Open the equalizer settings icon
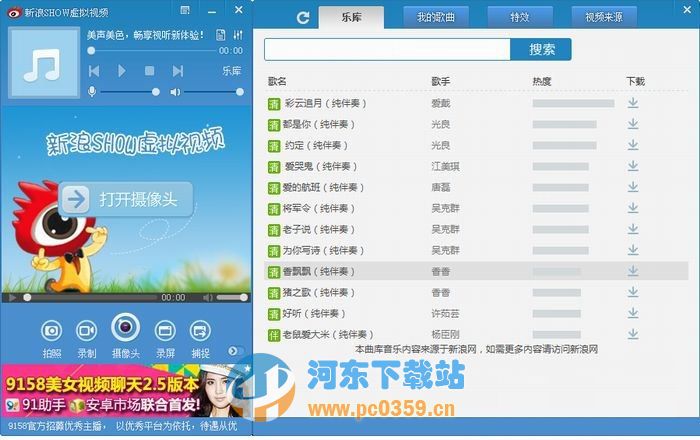The image size is (700, 440). pyautogui.click(x=238, y=35)
